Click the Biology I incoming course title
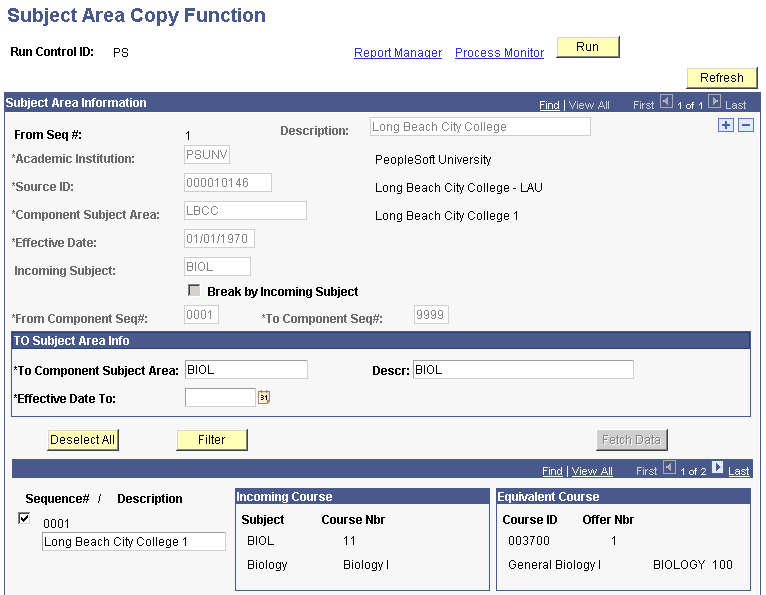Viewport: 766px width, 595px height. [366, 565]
